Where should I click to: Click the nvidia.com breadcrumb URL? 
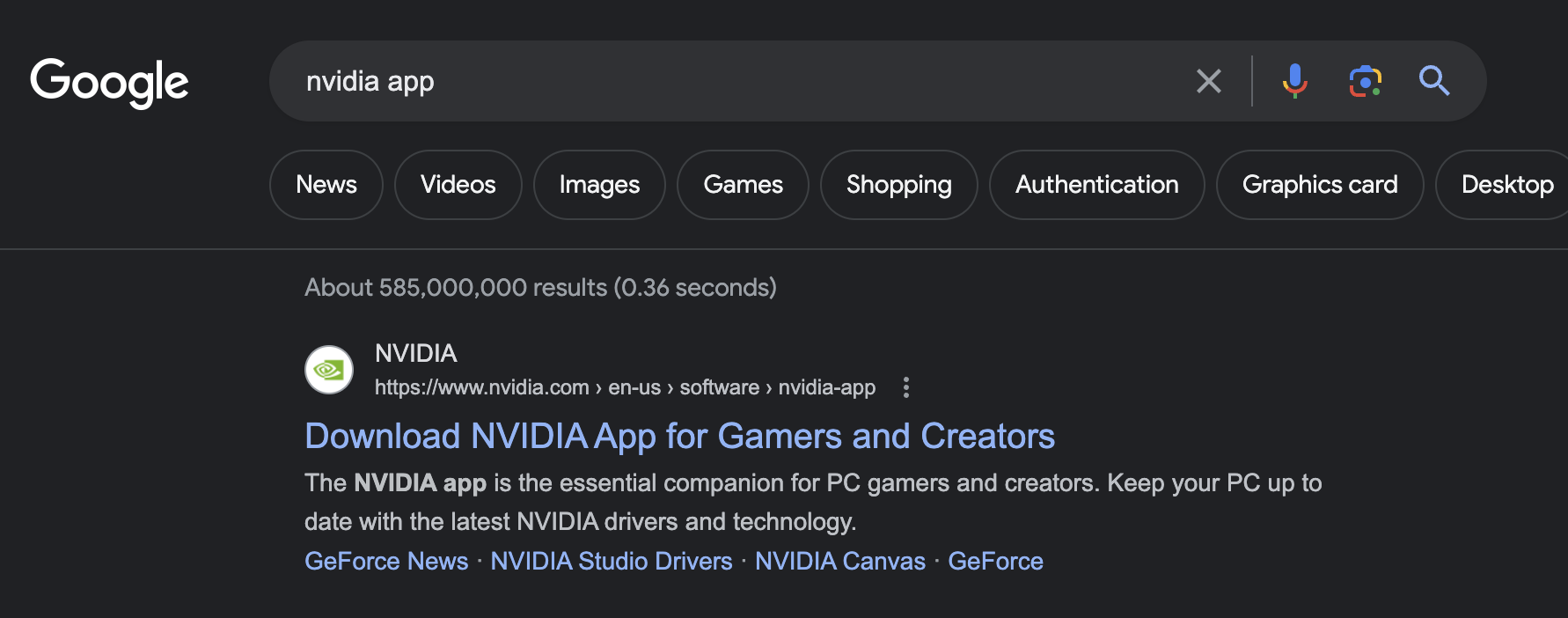pos(625,387)
